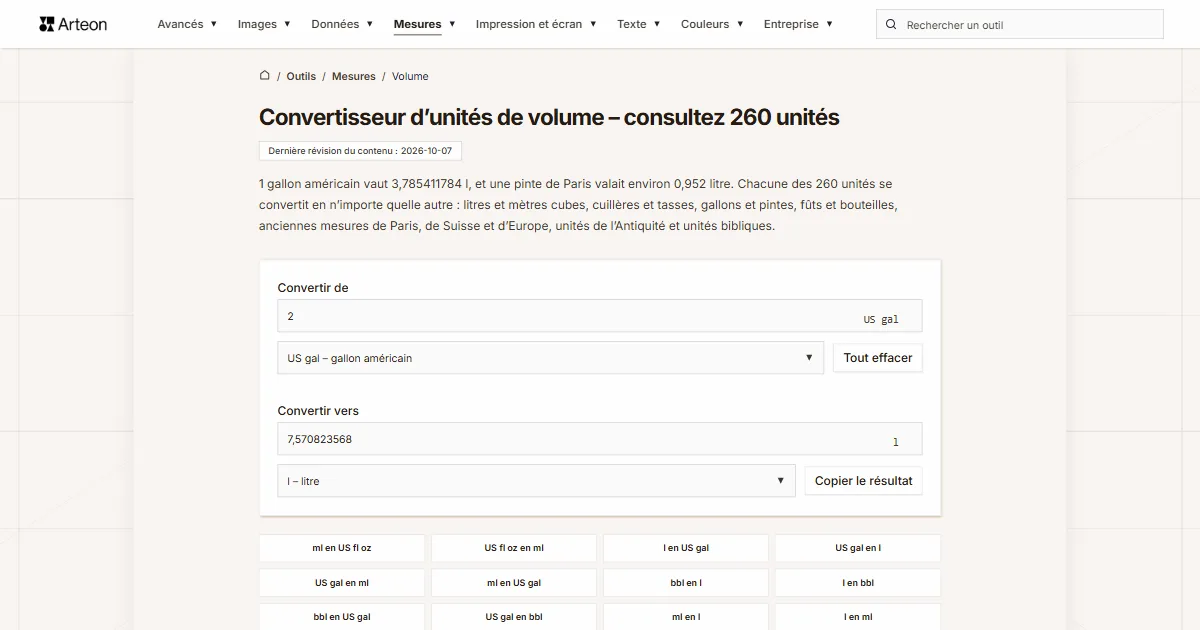The image size is (1200, 630).
Task: Open the Données menu
Action: [x=342, y=24]
